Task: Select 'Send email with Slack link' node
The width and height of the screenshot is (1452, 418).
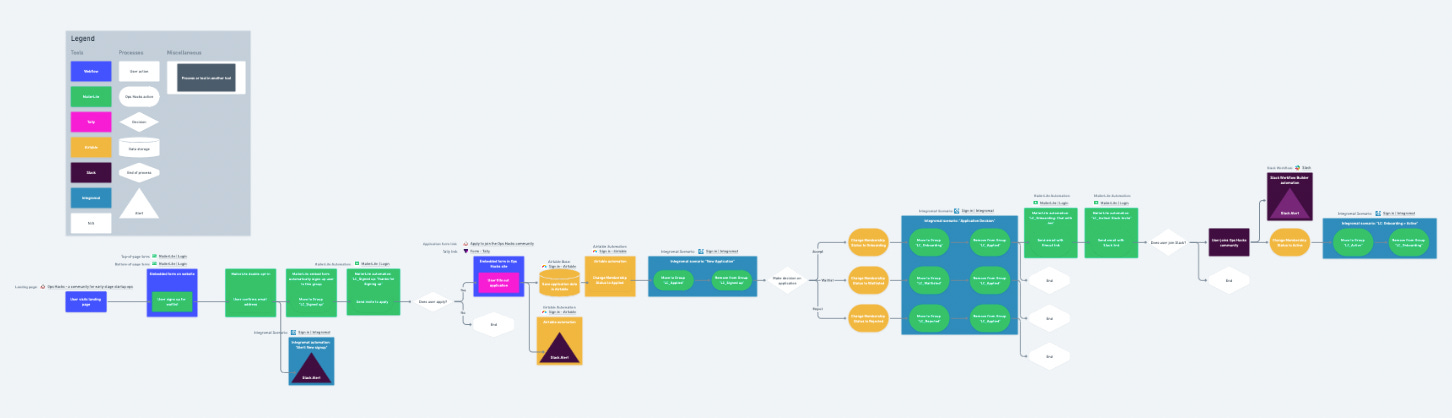Action: pos(1110,242)
